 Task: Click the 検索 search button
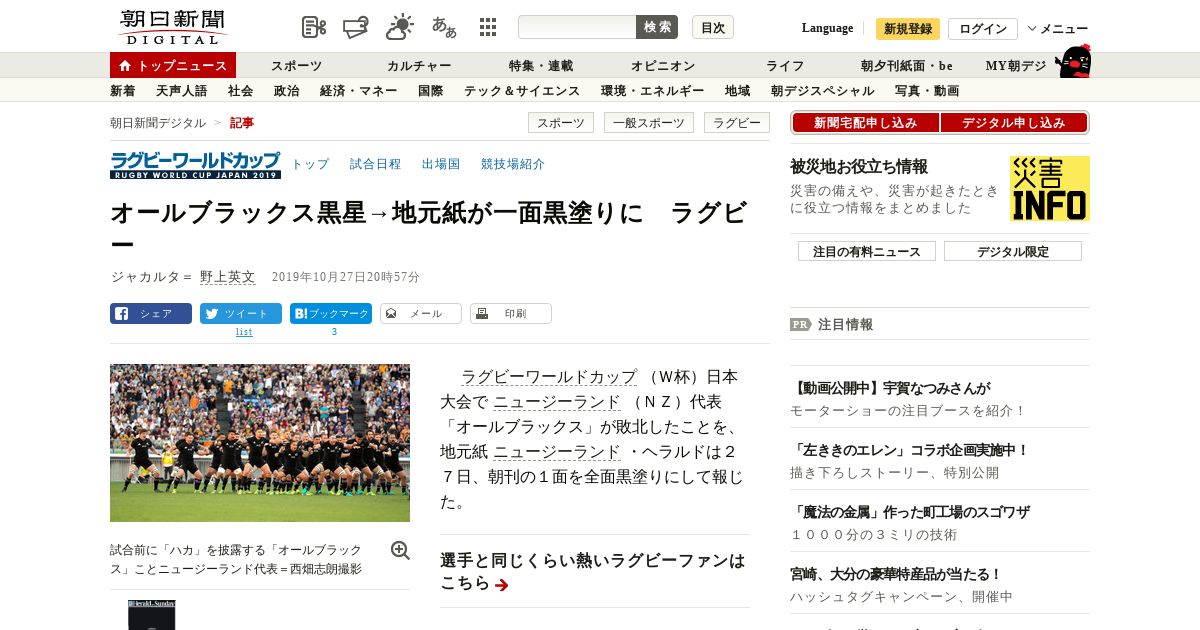pyautogui.click(x=657, y=27)
